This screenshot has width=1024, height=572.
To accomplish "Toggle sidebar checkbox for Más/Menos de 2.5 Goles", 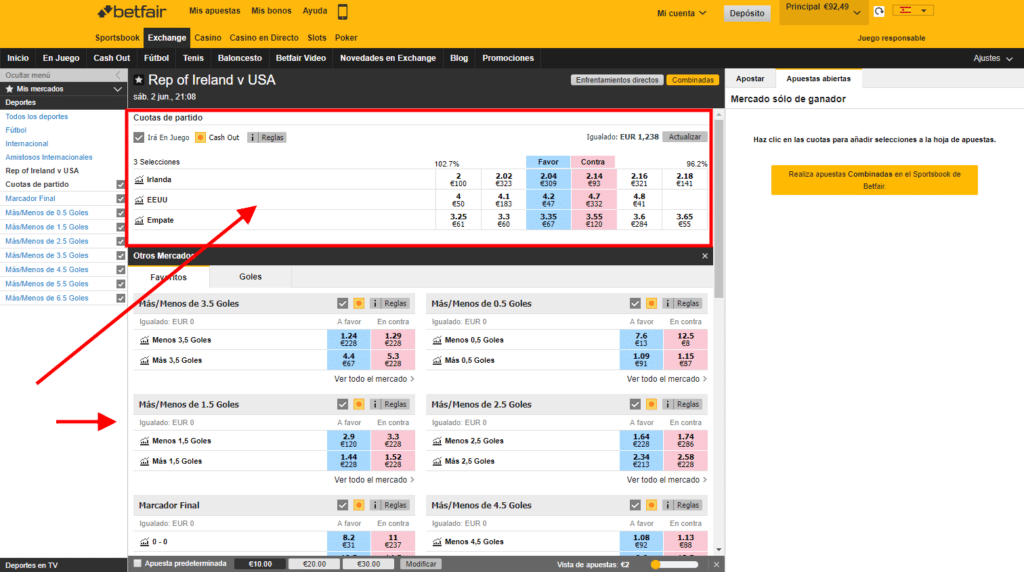I will coord(120,242).
